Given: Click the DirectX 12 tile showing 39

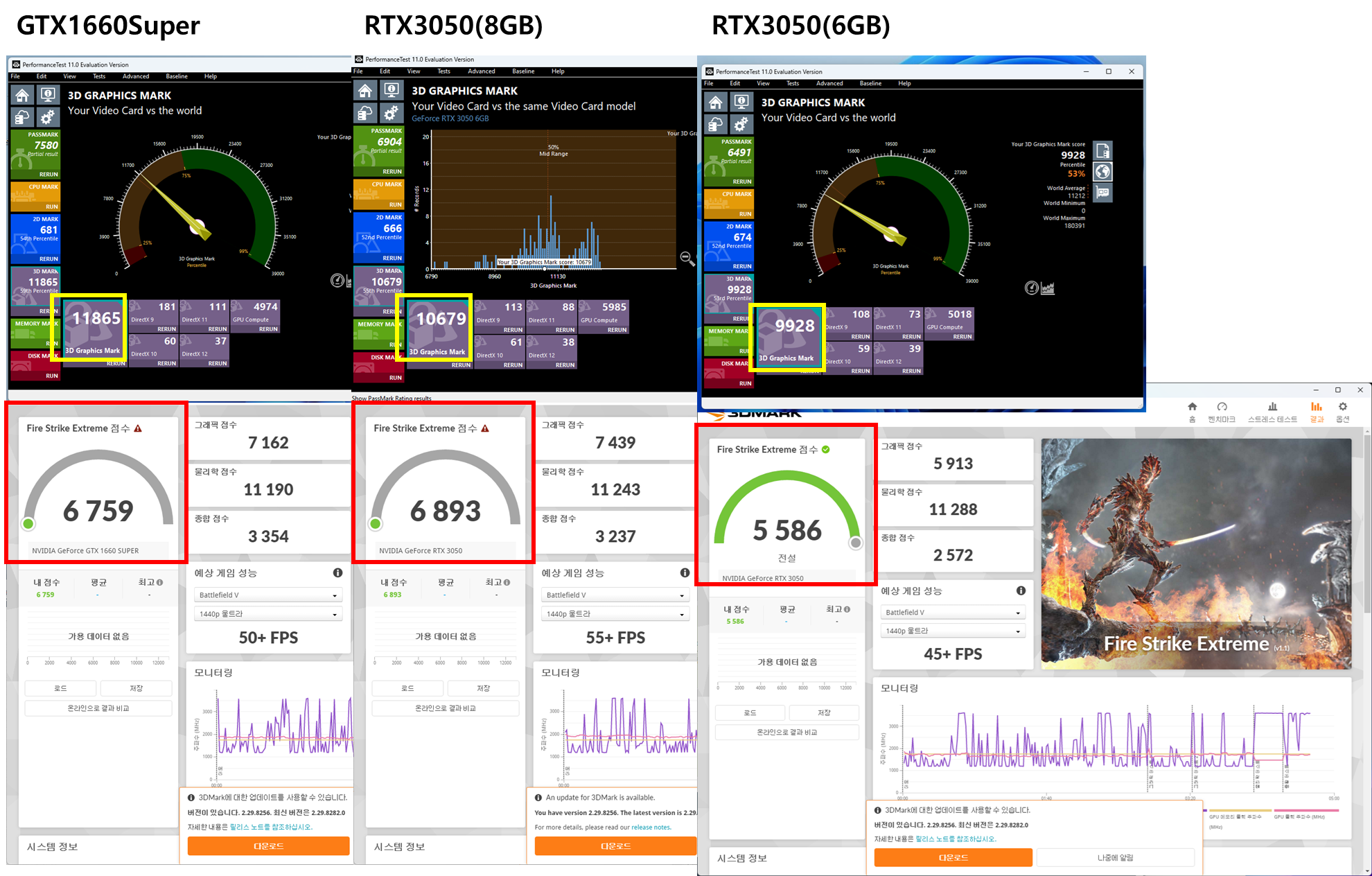Looking at the screenshot, I should click(x=898, y=358).
